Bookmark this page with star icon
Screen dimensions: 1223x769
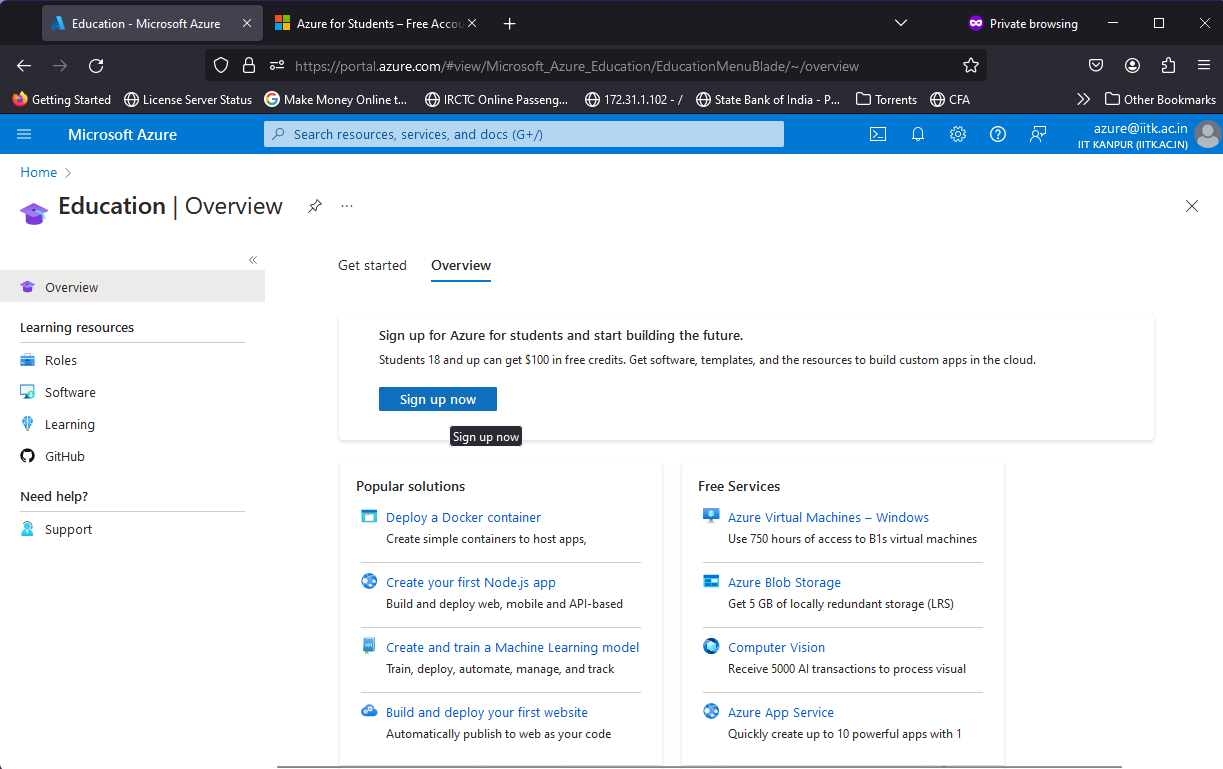[970, 66]
